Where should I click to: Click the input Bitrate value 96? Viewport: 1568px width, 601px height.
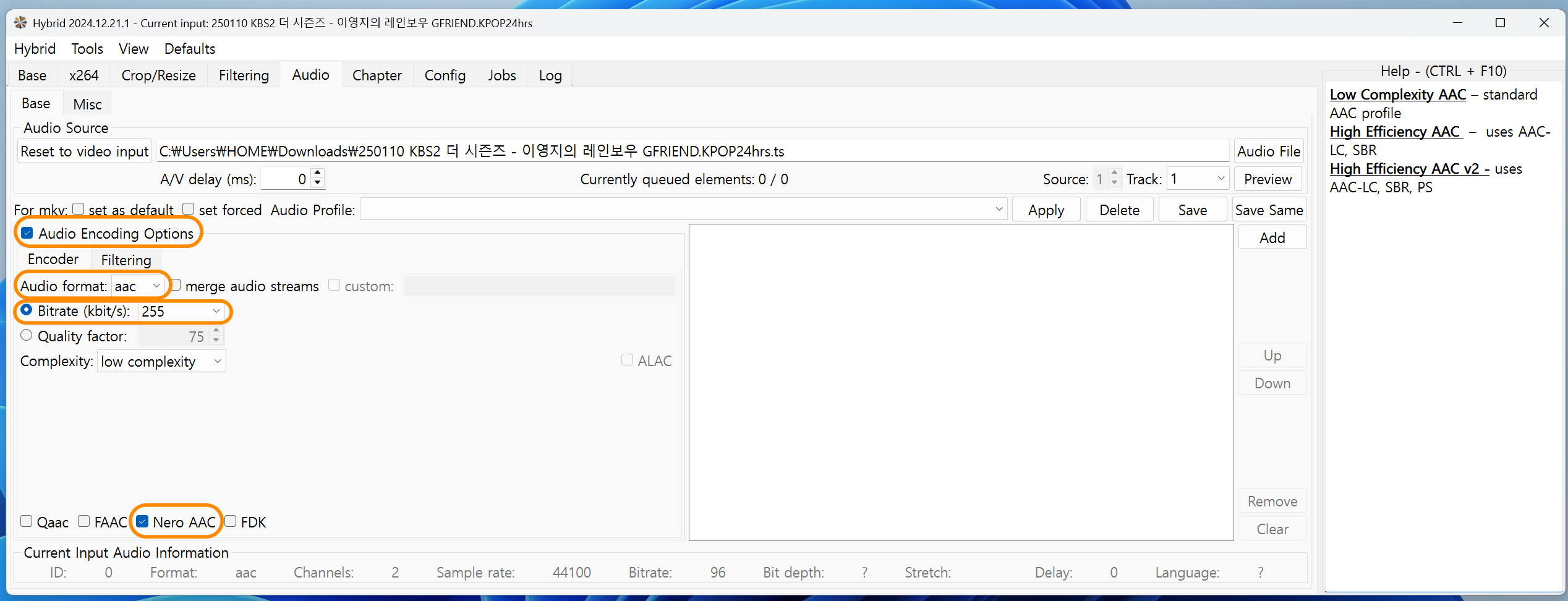tap(718, 573)
